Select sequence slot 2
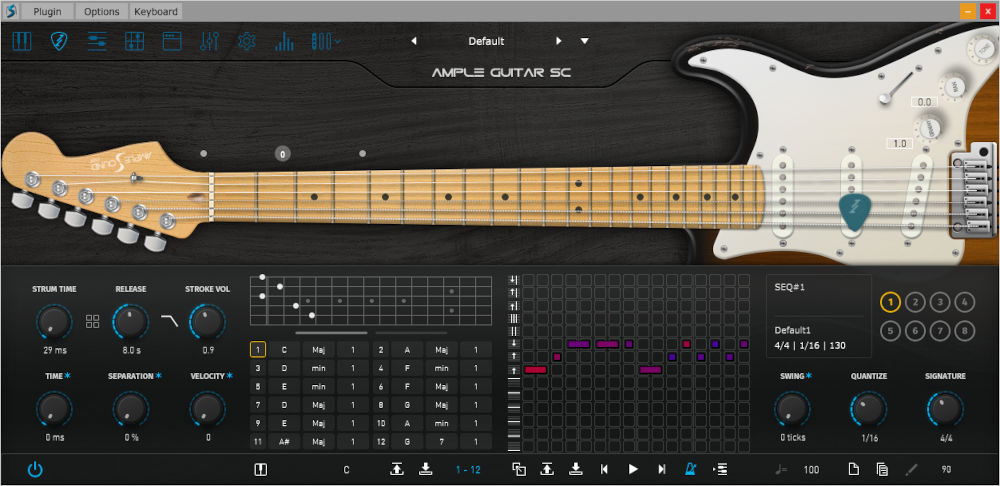Viewport: 1000px width, 486px height. [x=915, y=302]
